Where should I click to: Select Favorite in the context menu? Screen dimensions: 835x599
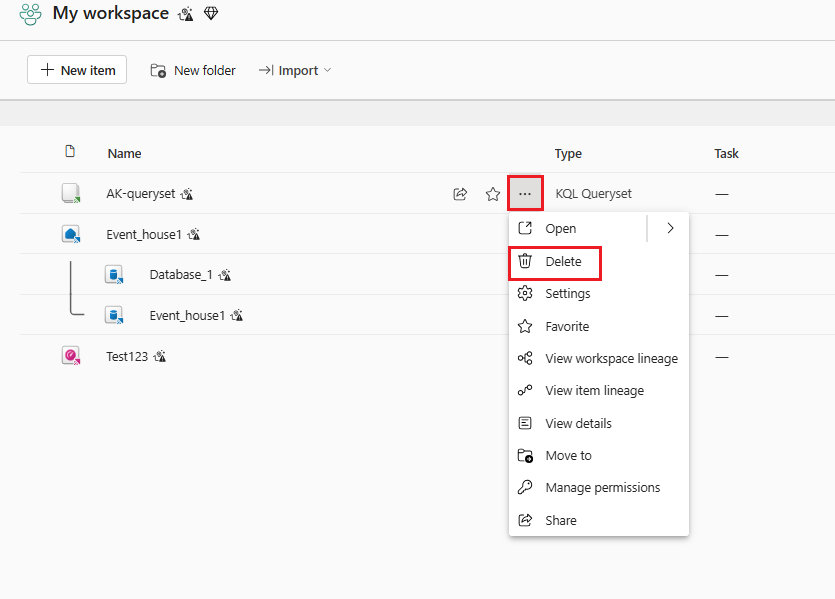(599, 326)
